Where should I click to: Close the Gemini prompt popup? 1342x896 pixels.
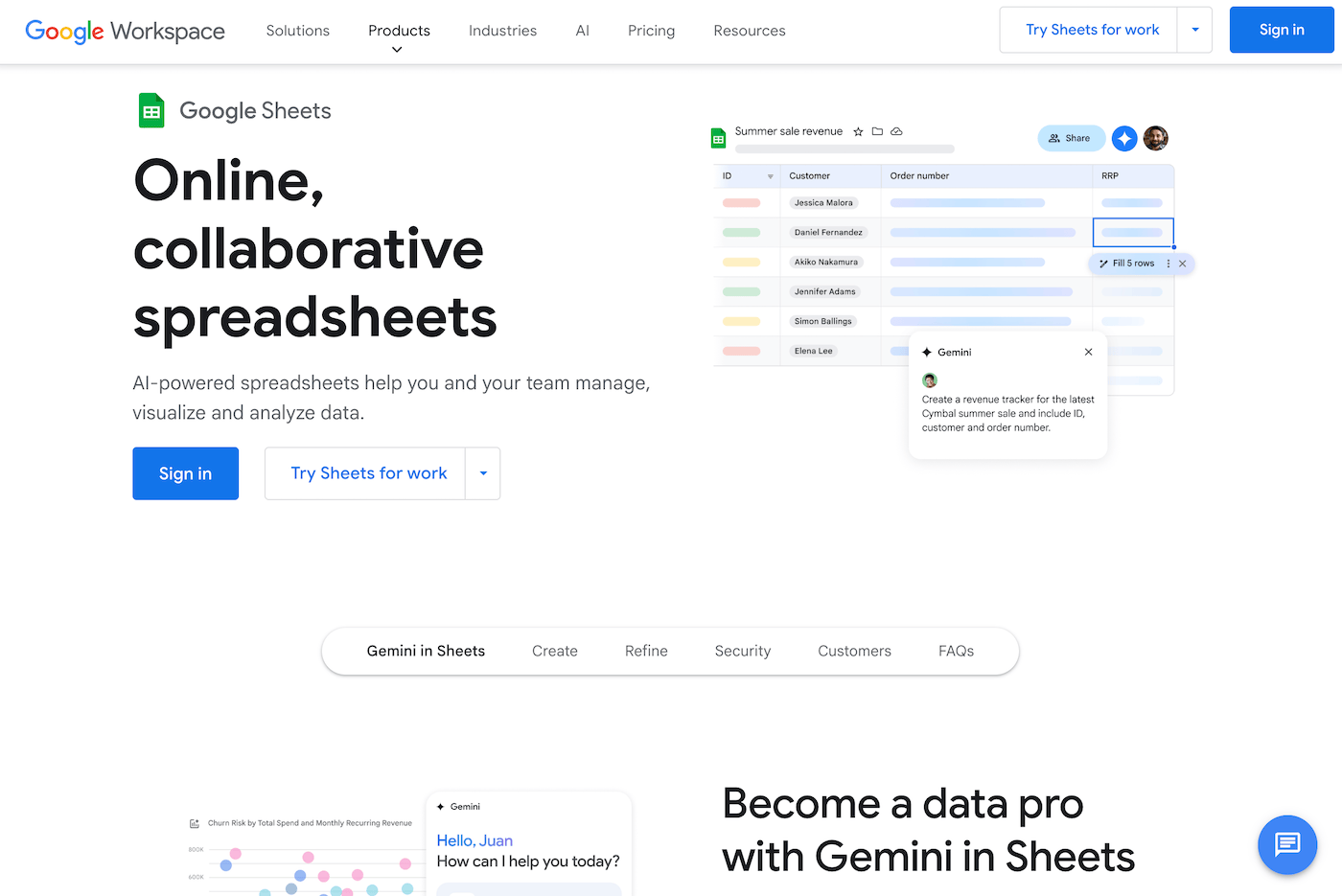tap(1088, 352)
